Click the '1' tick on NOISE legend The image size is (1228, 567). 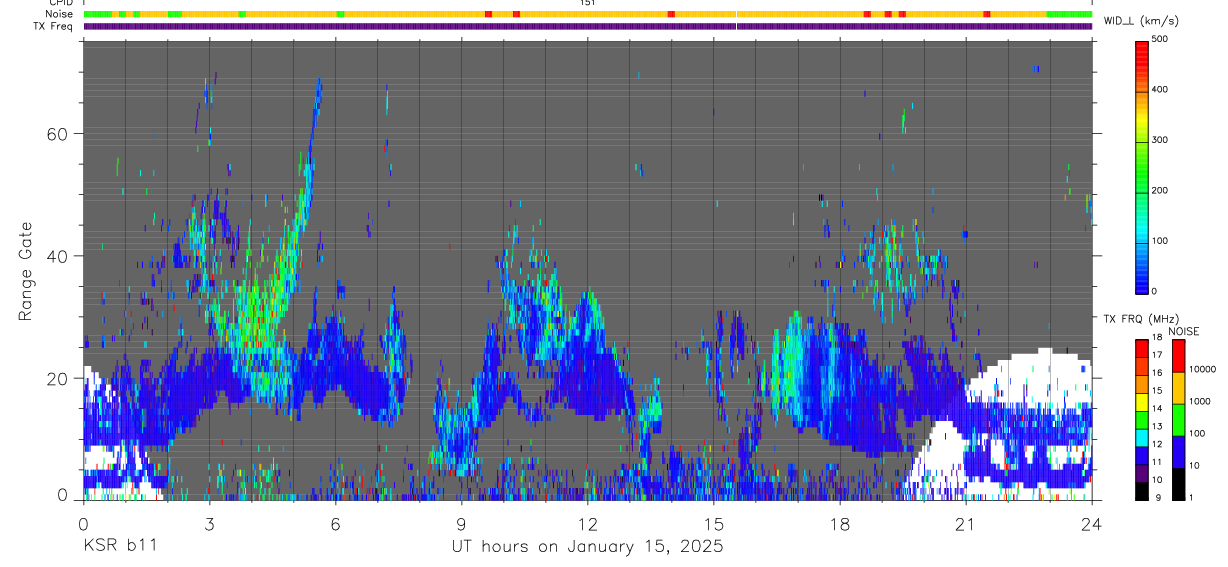[1190, 497]
